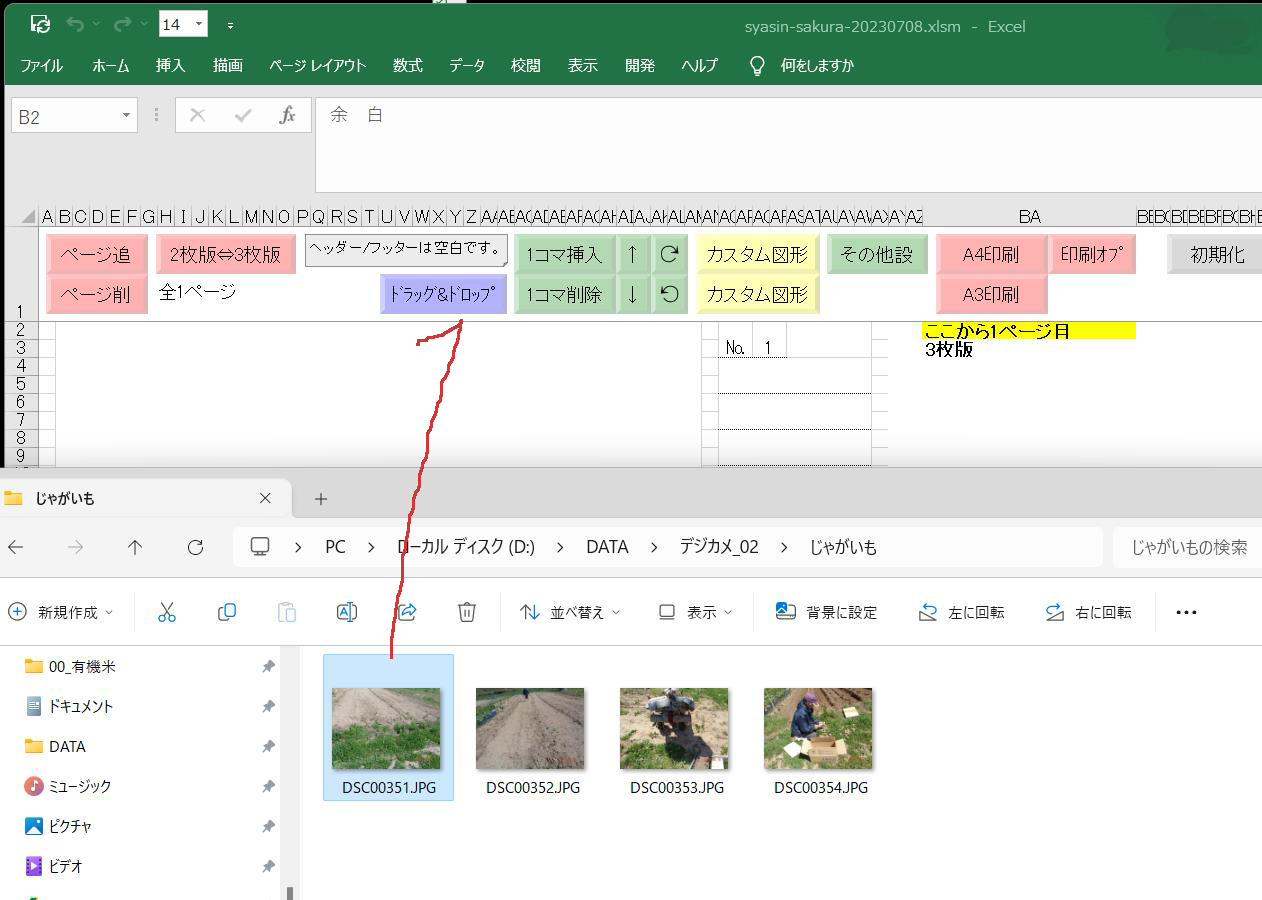Open the 数式 ribbon tab
Viewport: 1262px width, 900px height.
pyautogui.click(x=407, y=65)
